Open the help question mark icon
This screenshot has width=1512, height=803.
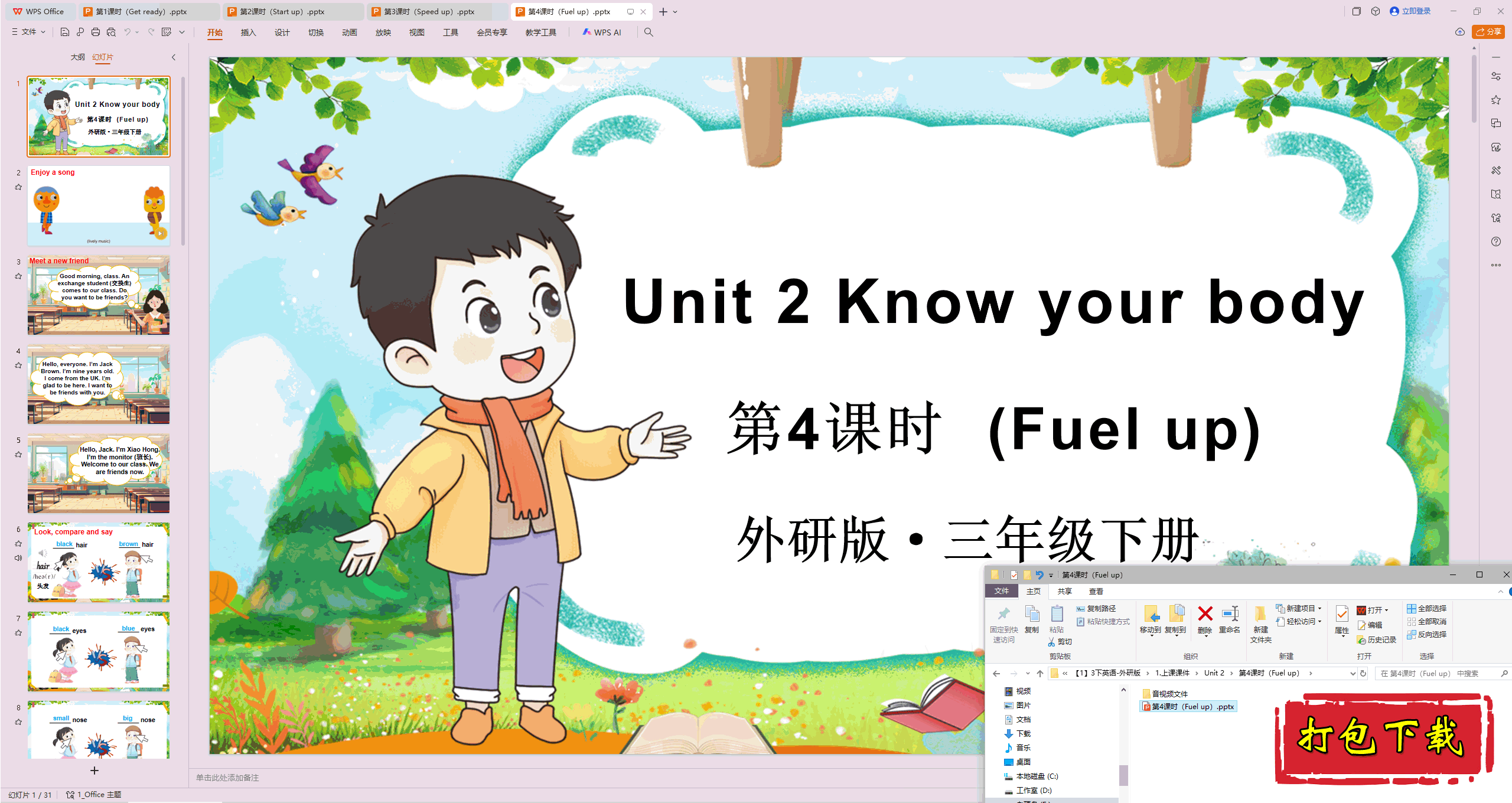click(1496, 241)
